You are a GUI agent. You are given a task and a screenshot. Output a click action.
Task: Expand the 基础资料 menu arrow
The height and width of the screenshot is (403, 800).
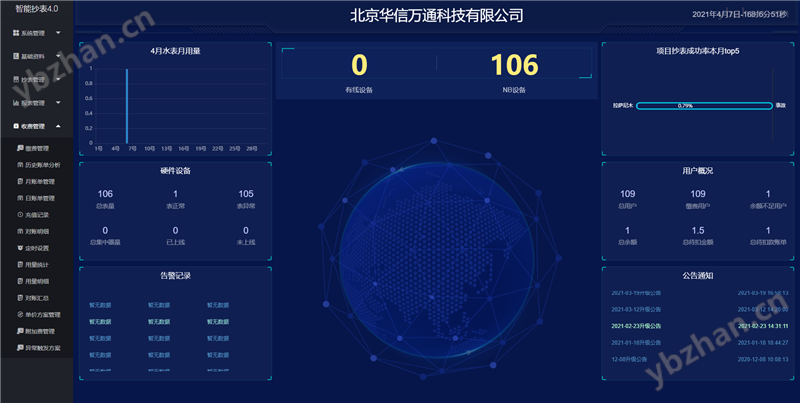click(58, 56)
